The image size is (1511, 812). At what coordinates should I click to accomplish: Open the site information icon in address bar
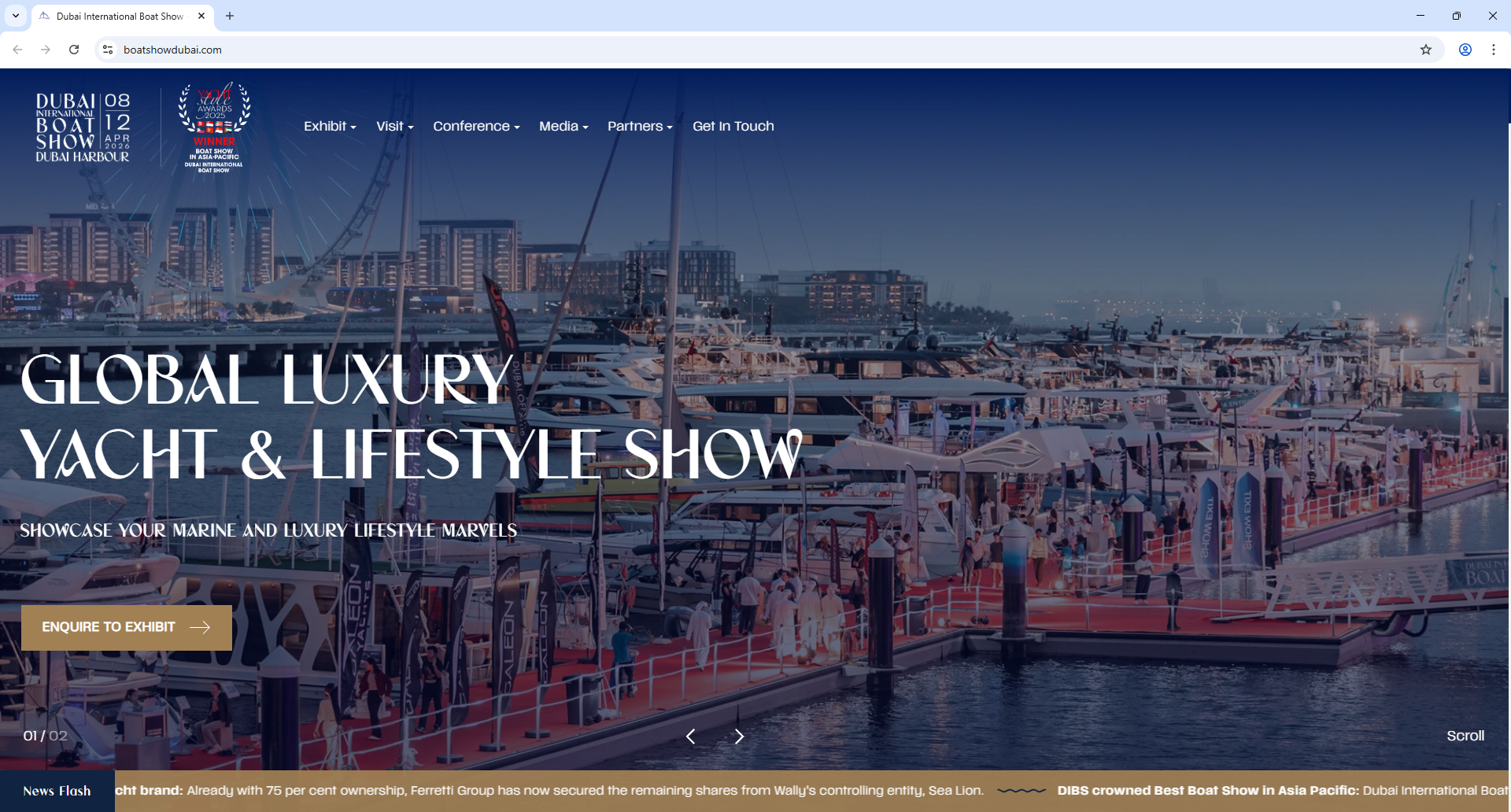pos(107,49)
